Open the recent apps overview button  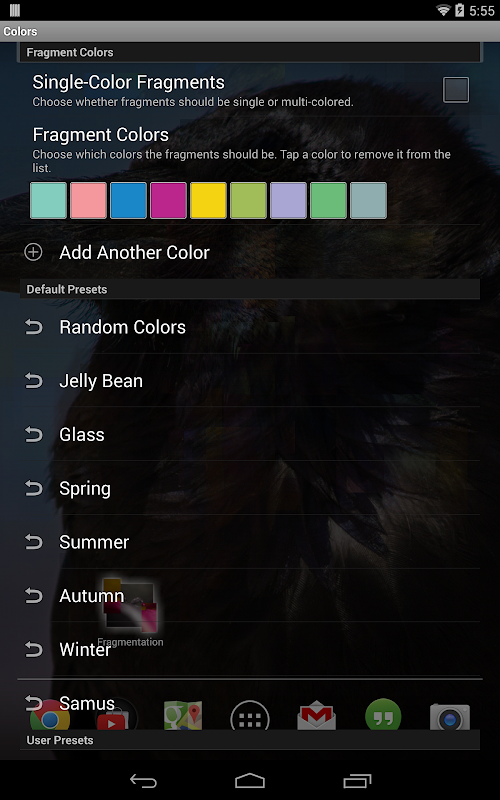point(357,781)
